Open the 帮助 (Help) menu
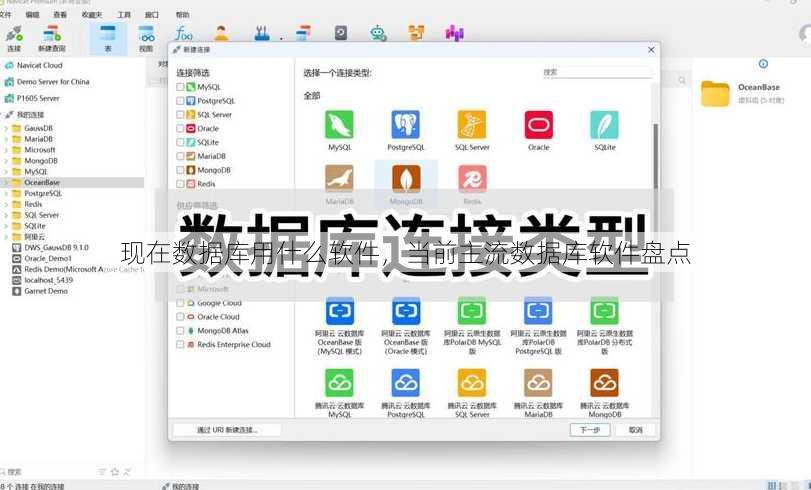The image size is (811, 490). coord(182,14)
